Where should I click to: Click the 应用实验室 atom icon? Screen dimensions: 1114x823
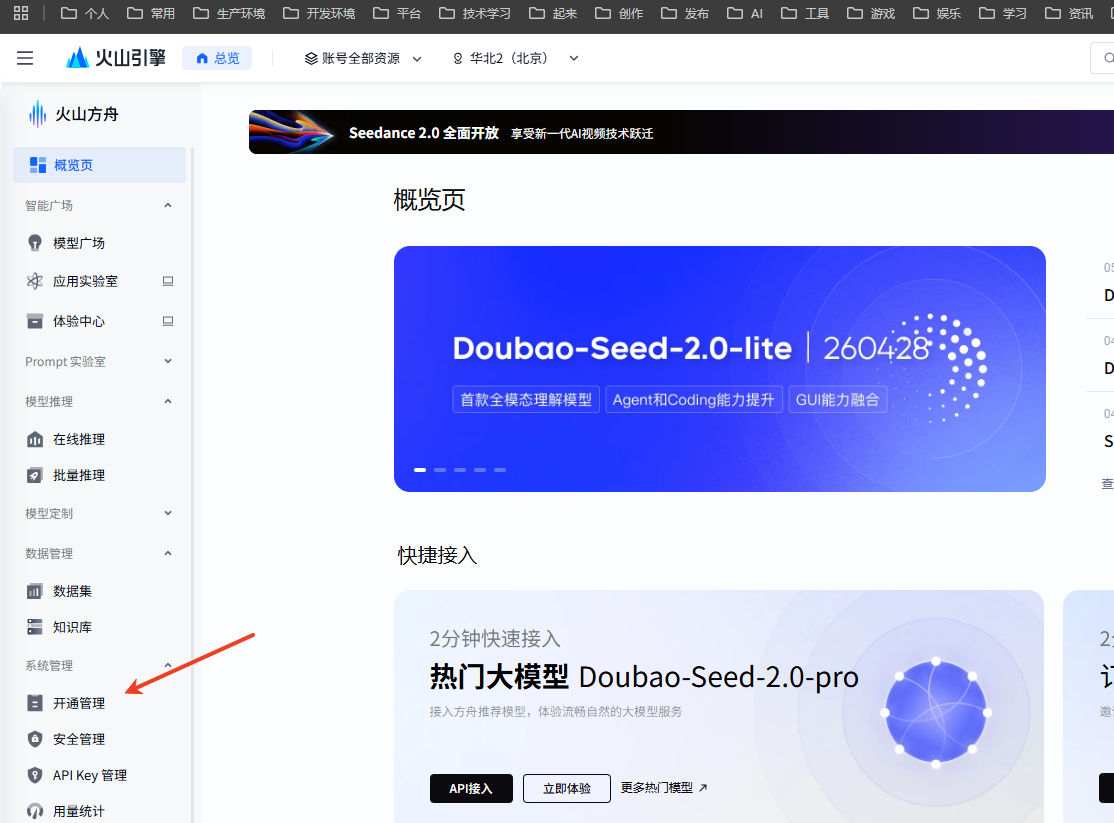[x=35, y=281]
